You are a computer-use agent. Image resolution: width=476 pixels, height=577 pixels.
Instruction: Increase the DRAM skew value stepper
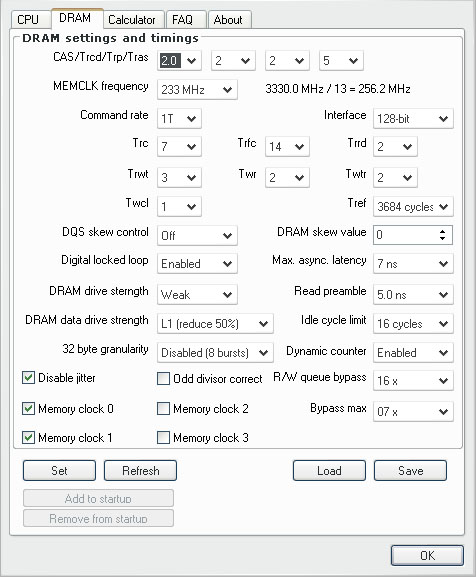coord(443,231)
